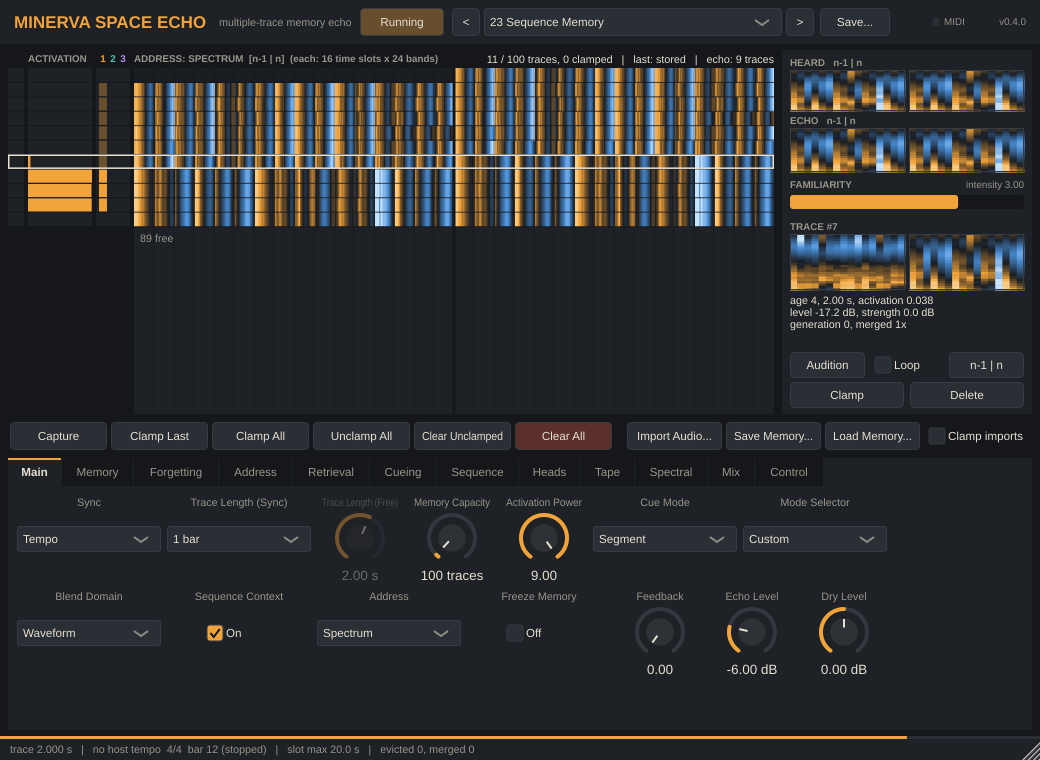Viewport: 1040px width, 760px height.
Task: Click the HEARD n-1 spectrum thumbnail
Action: [x=848, y=90]
